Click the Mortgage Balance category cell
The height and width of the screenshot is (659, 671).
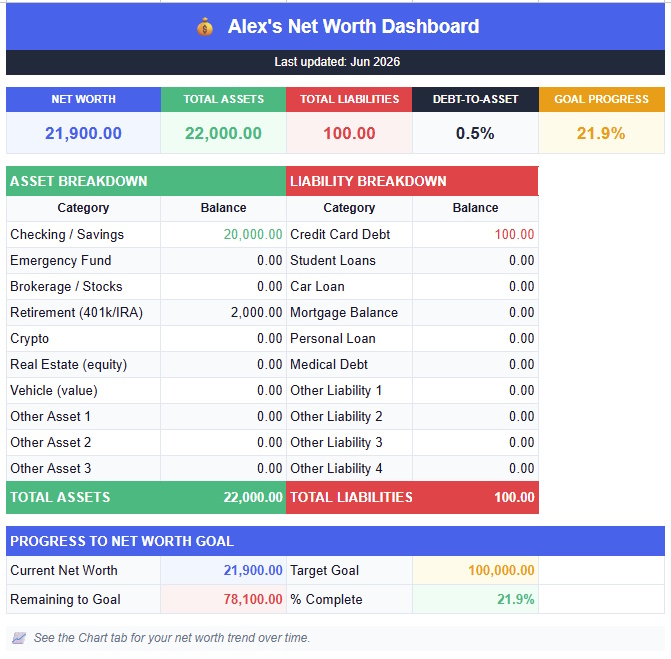349,312
